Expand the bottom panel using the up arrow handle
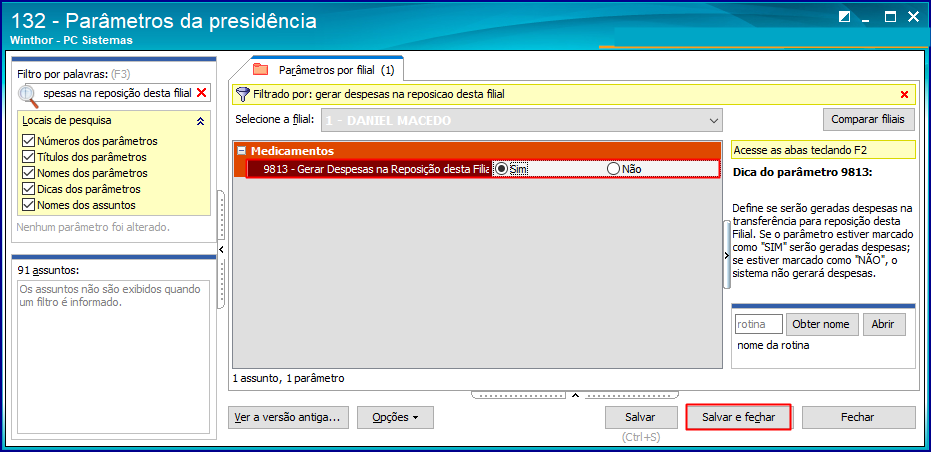This screenshot has width=931, height=452. point(575,394)
